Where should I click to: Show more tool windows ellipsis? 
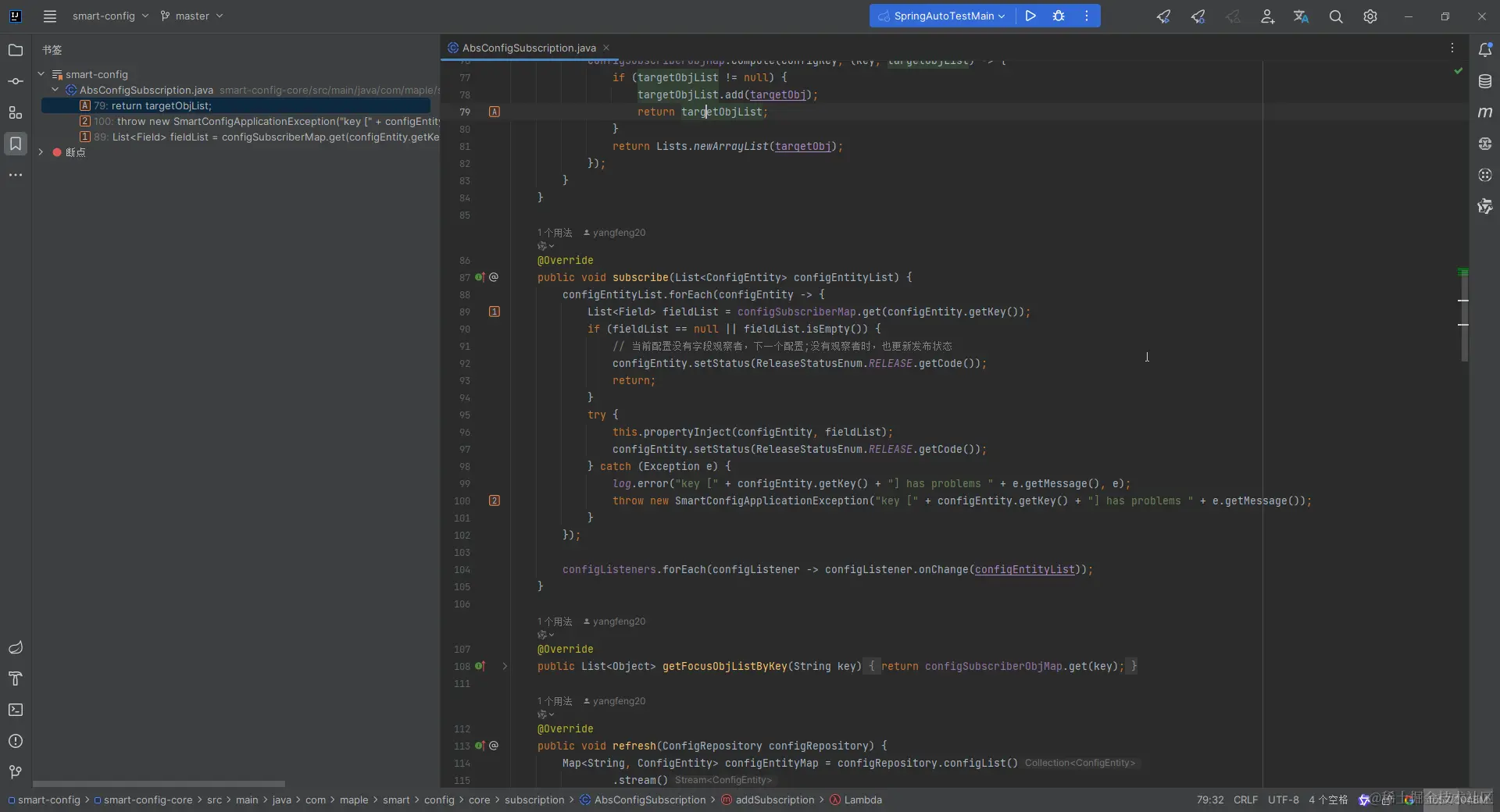coord(15,175)
